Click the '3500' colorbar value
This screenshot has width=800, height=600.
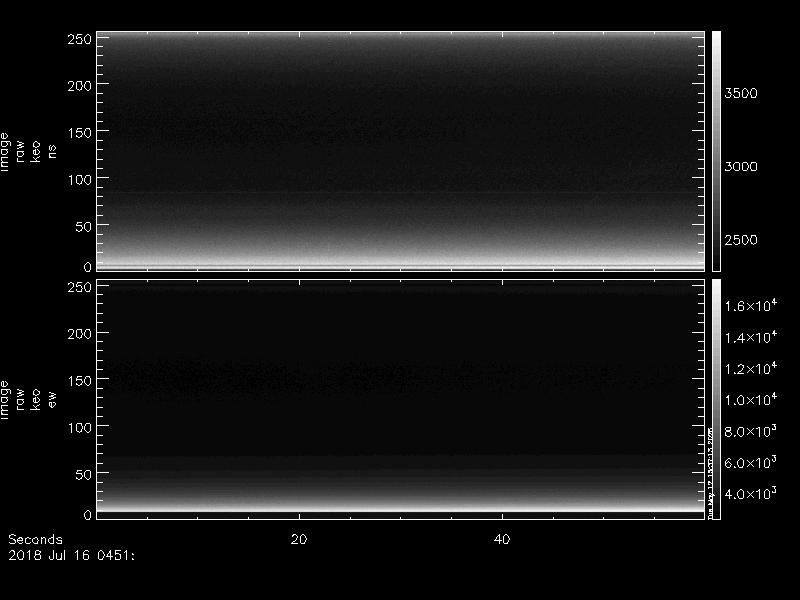[x=741, y=93]
